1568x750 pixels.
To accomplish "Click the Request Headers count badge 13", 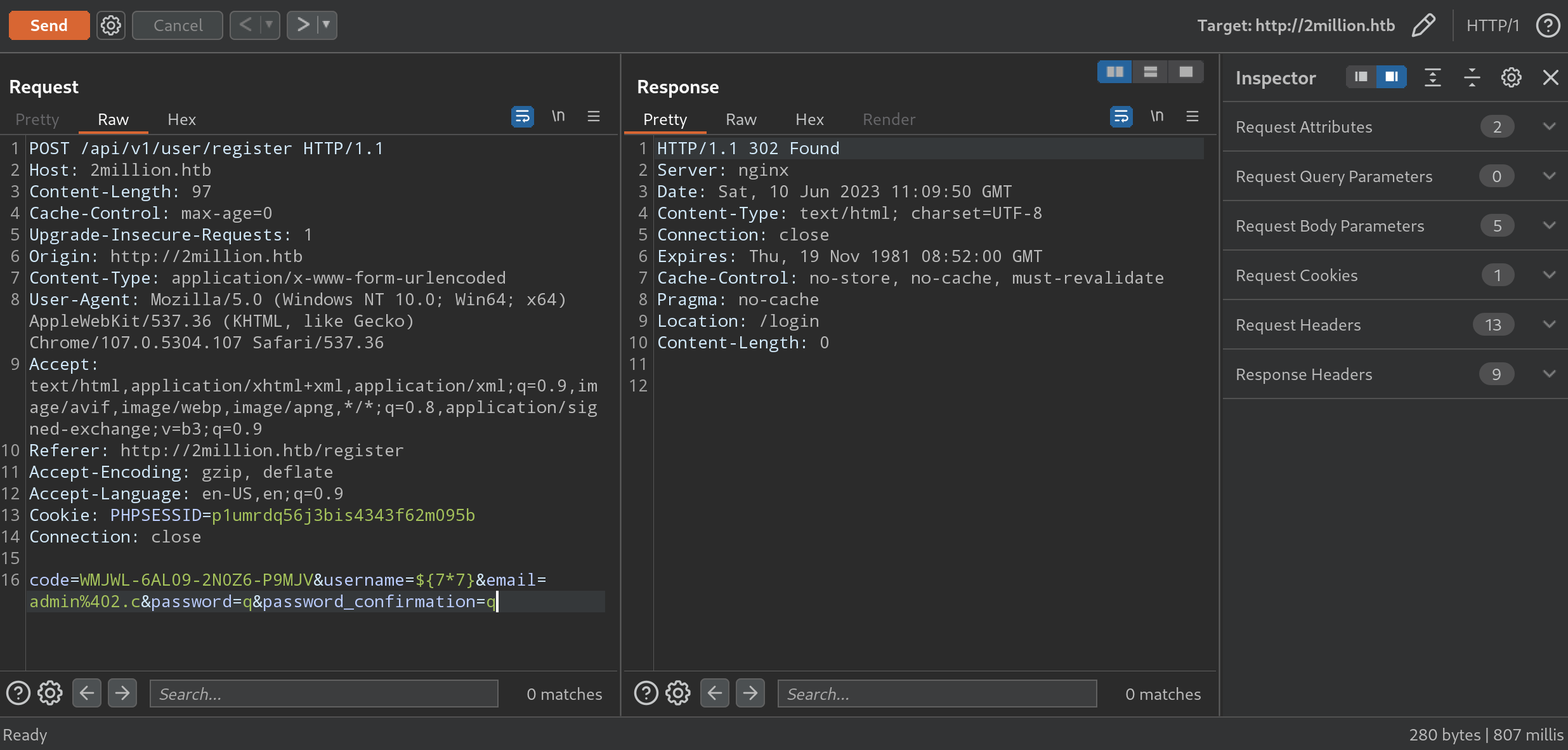I will tap(1493, 325).
